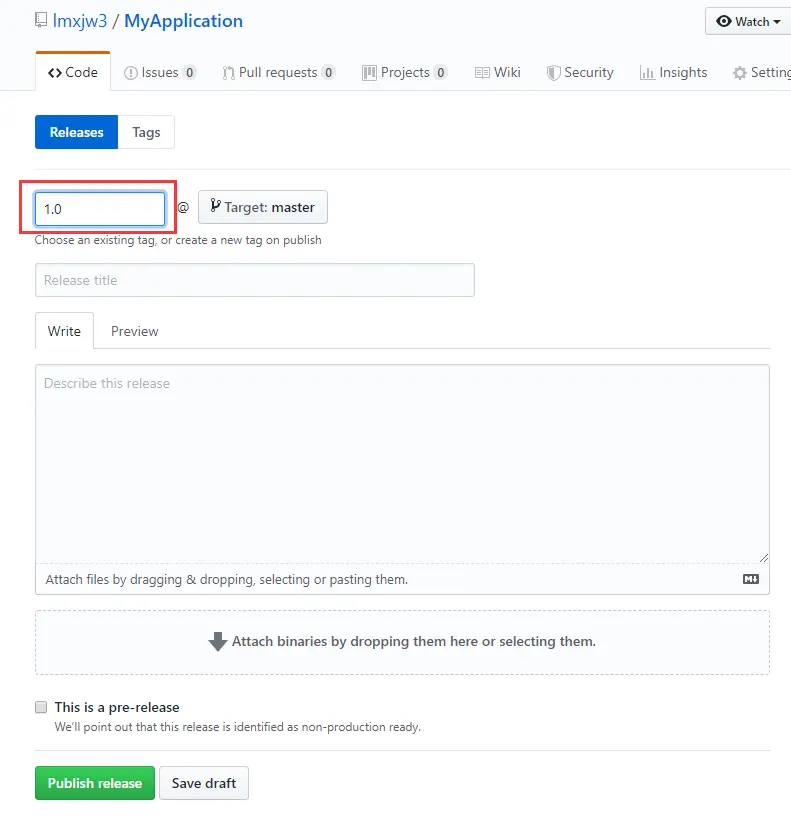Click the Pull requests counter badge
This screenshot has width=791, height=820.
click(328, 72)
